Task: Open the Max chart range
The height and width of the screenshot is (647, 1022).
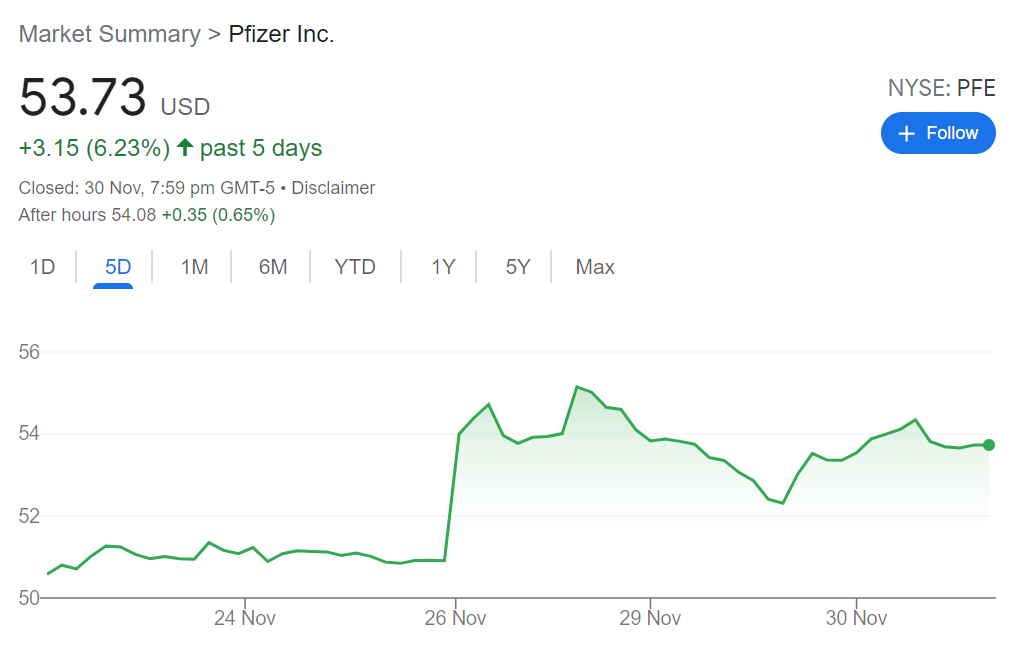Action: point(595,267)
